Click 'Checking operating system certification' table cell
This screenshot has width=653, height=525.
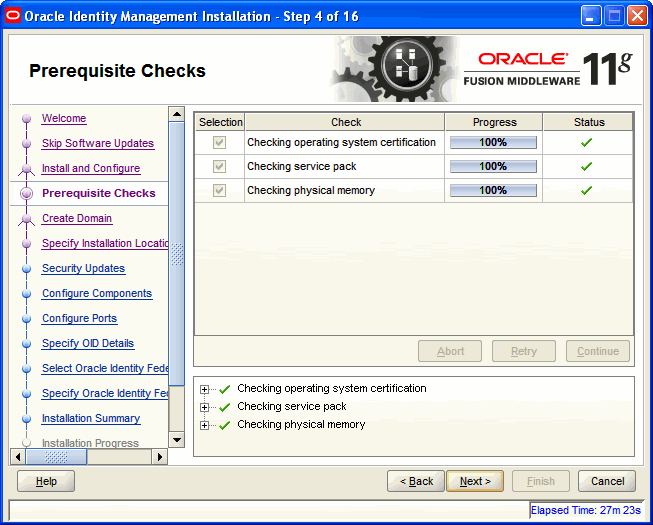tap(344, 142)
